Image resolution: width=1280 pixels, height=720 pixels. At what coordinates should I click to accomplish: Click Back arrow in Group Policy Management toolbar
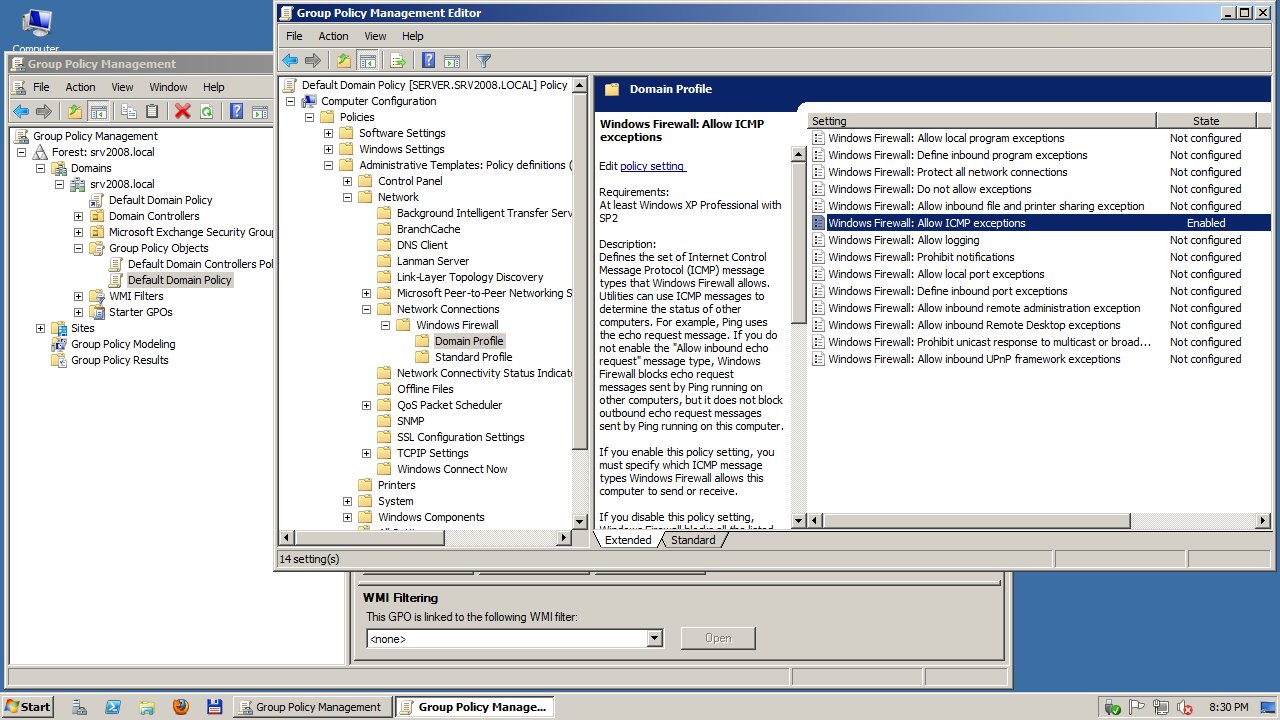click(20, 111)
